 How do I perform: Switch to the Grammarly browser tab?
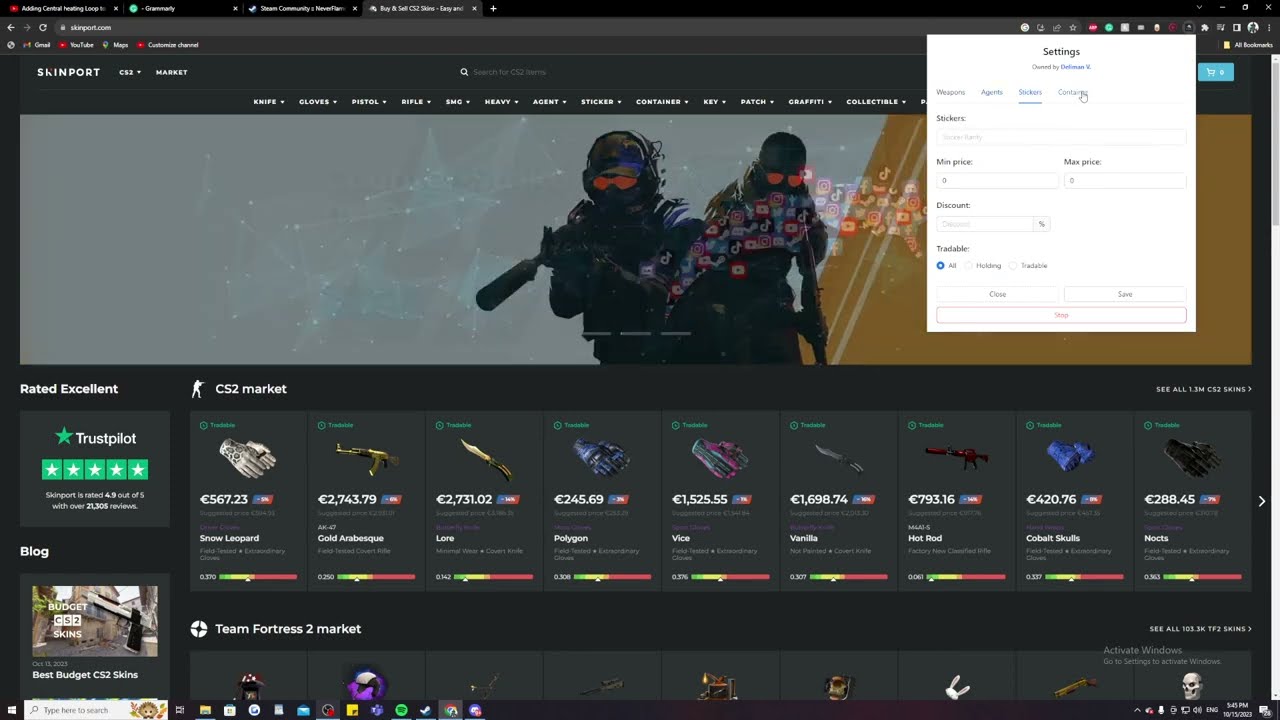pos(180,8)
